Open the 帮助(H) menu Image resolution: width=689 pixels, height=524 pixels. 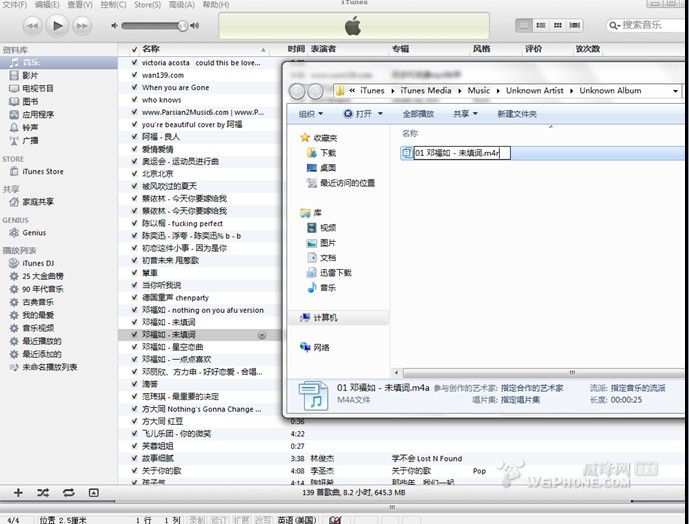(x=216, y=4)
